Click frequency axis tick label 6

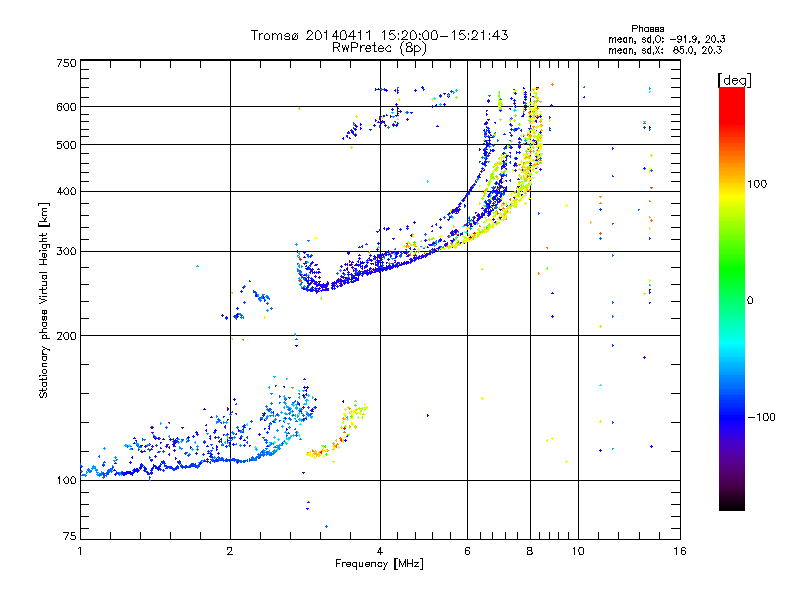click(467, 551)
